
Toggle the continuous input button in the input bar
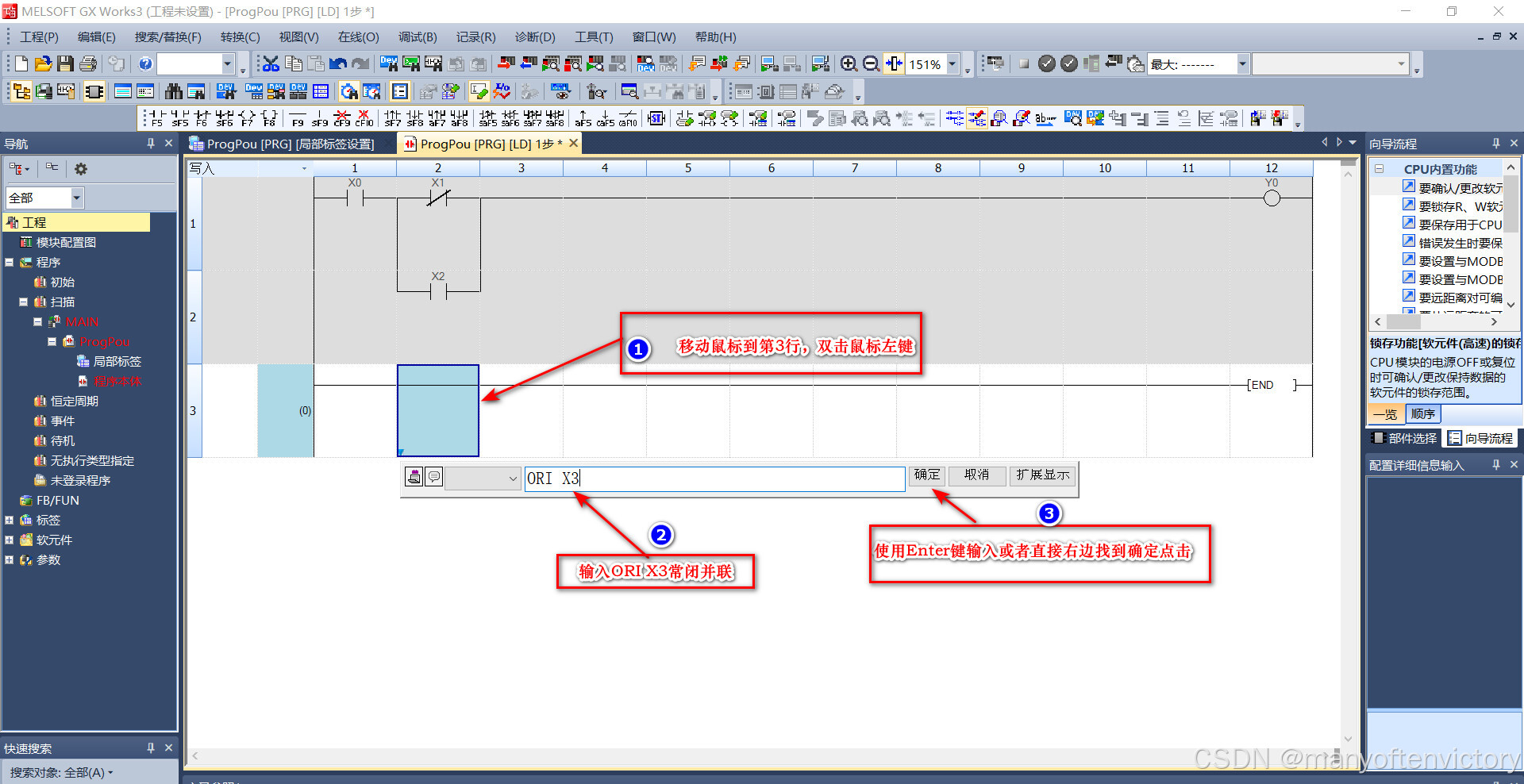[x=414, y=477]
